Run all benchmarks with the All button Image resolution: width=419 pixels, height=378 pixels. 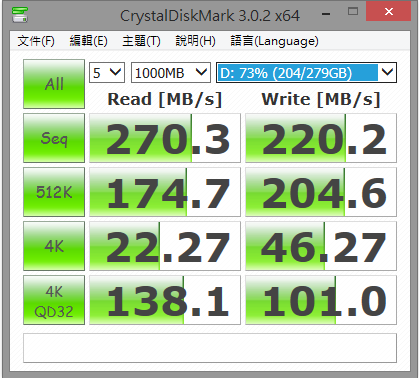(54, 84)
